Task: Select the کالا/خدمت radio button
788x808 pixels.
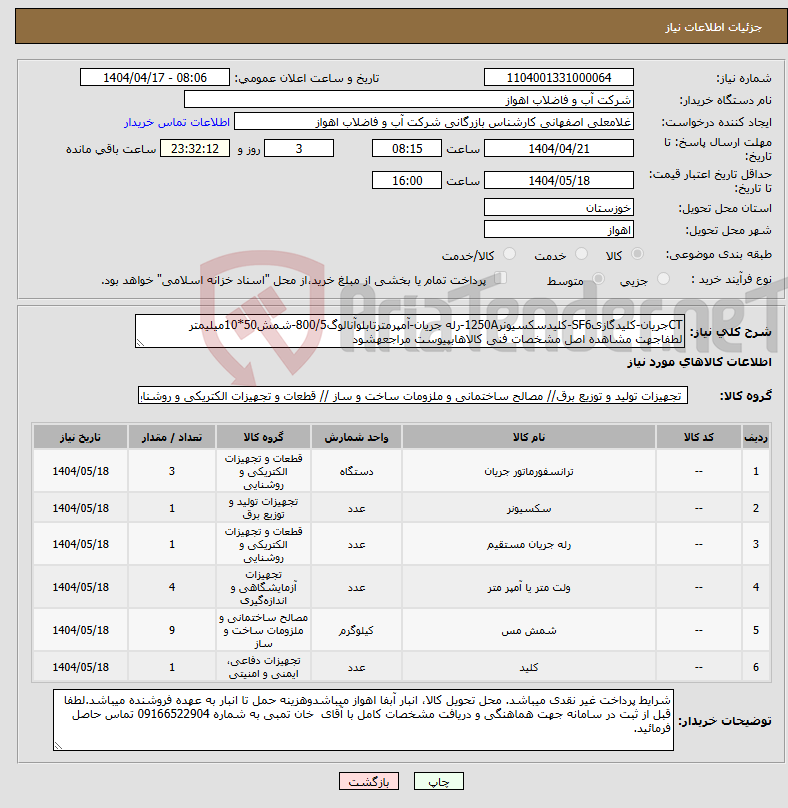Action: pyautogui.click(x=509, y=254)
